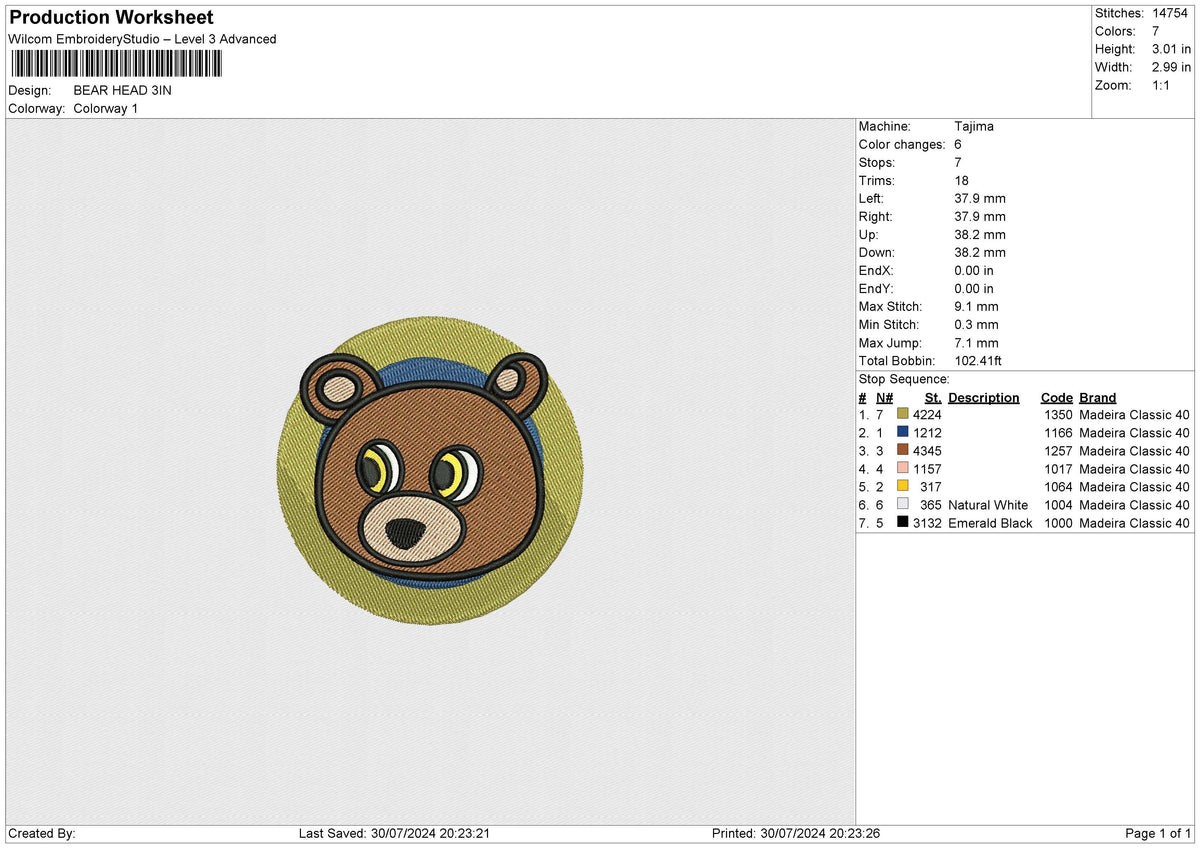This screenshot has height=848, width=1200.
Task: Click the barcode under the worksheet title
Action: tap(117, 65)
